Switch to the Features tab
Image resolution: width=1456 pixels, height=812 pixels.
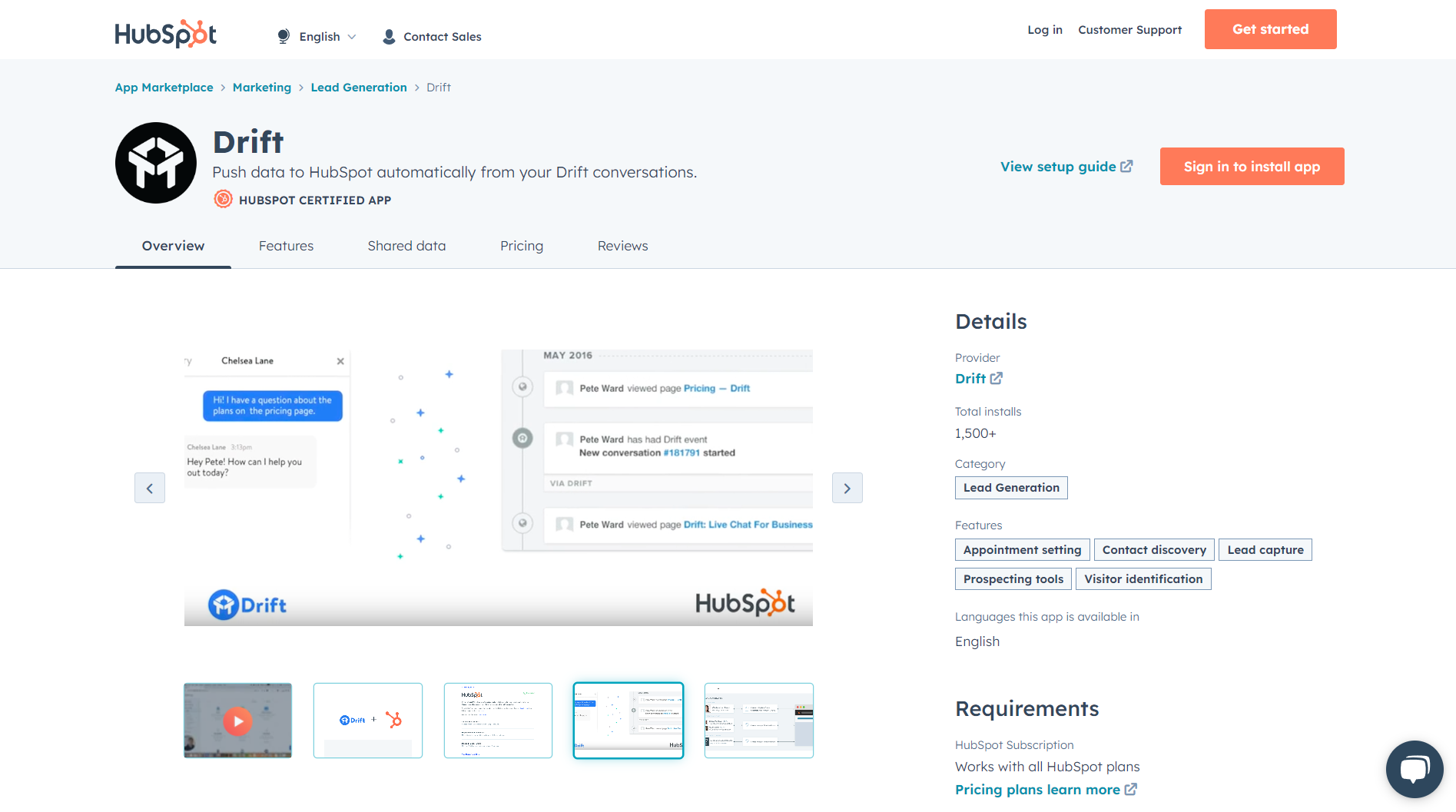coord(286,246)
